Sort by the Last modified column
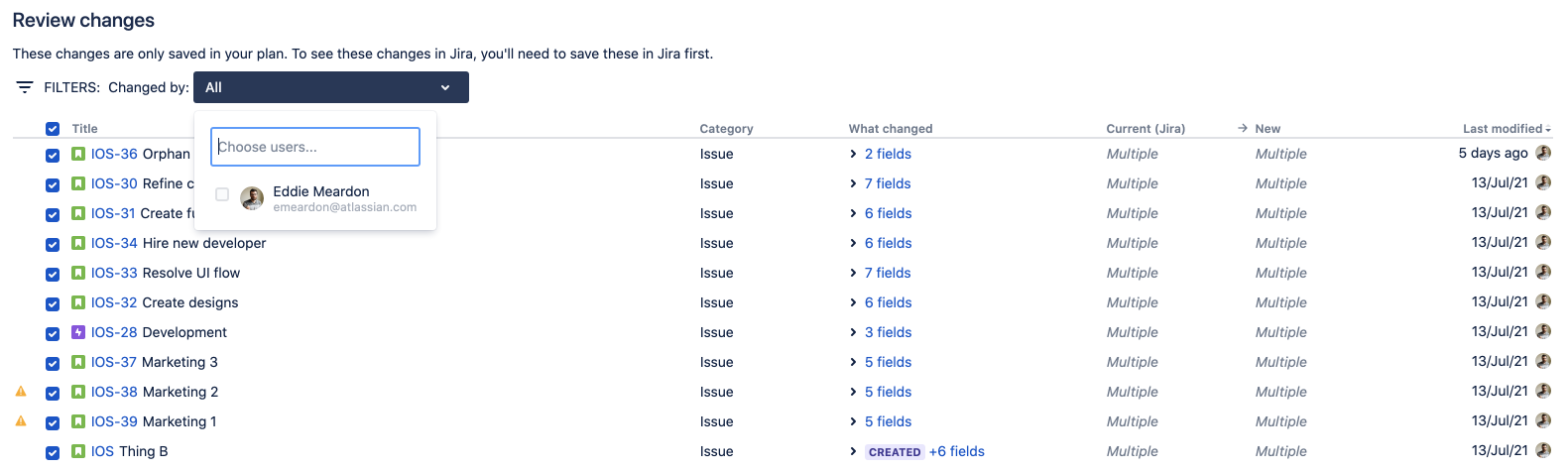This screenshot has width=1568, height=471. (1506, 129)
